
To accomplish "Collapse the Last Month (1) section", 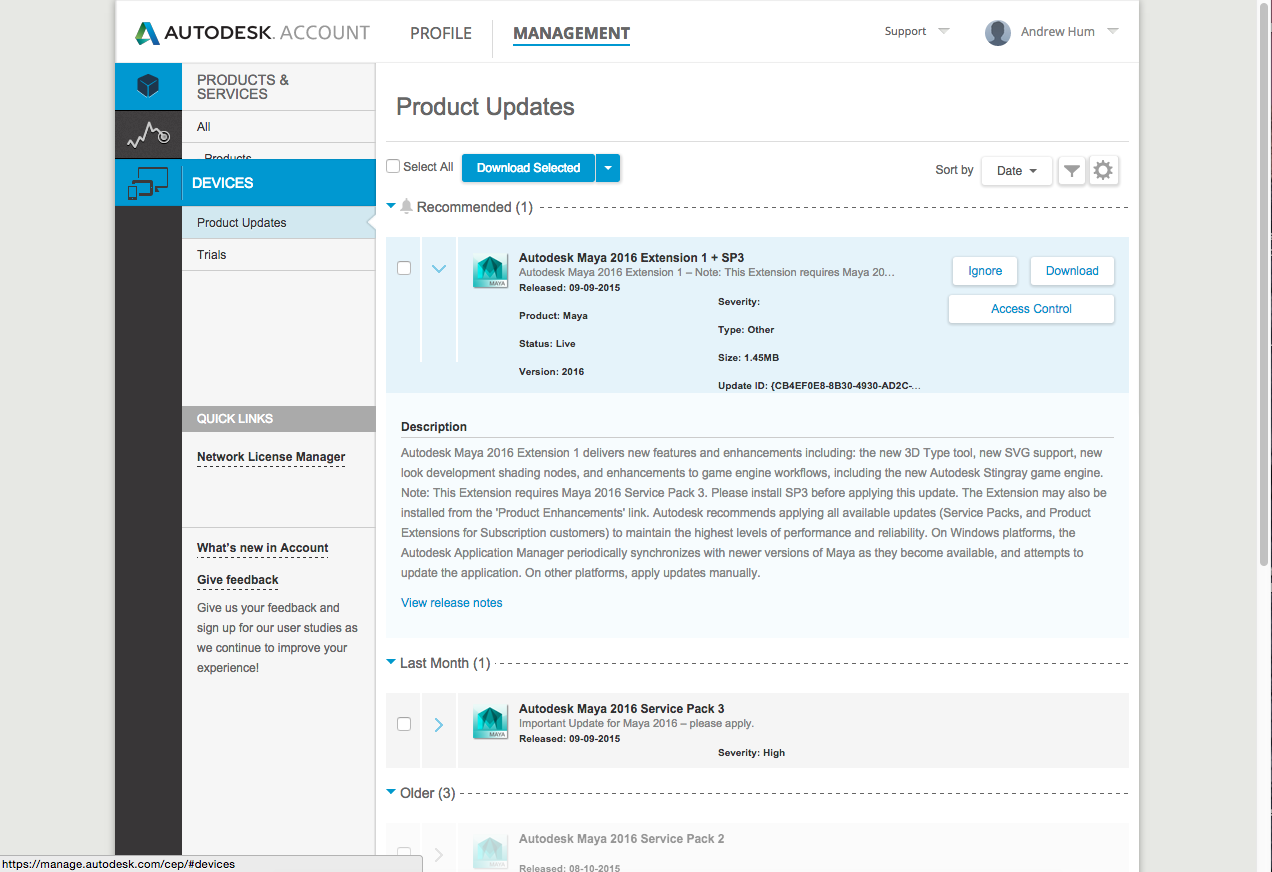I will (392, 663).
